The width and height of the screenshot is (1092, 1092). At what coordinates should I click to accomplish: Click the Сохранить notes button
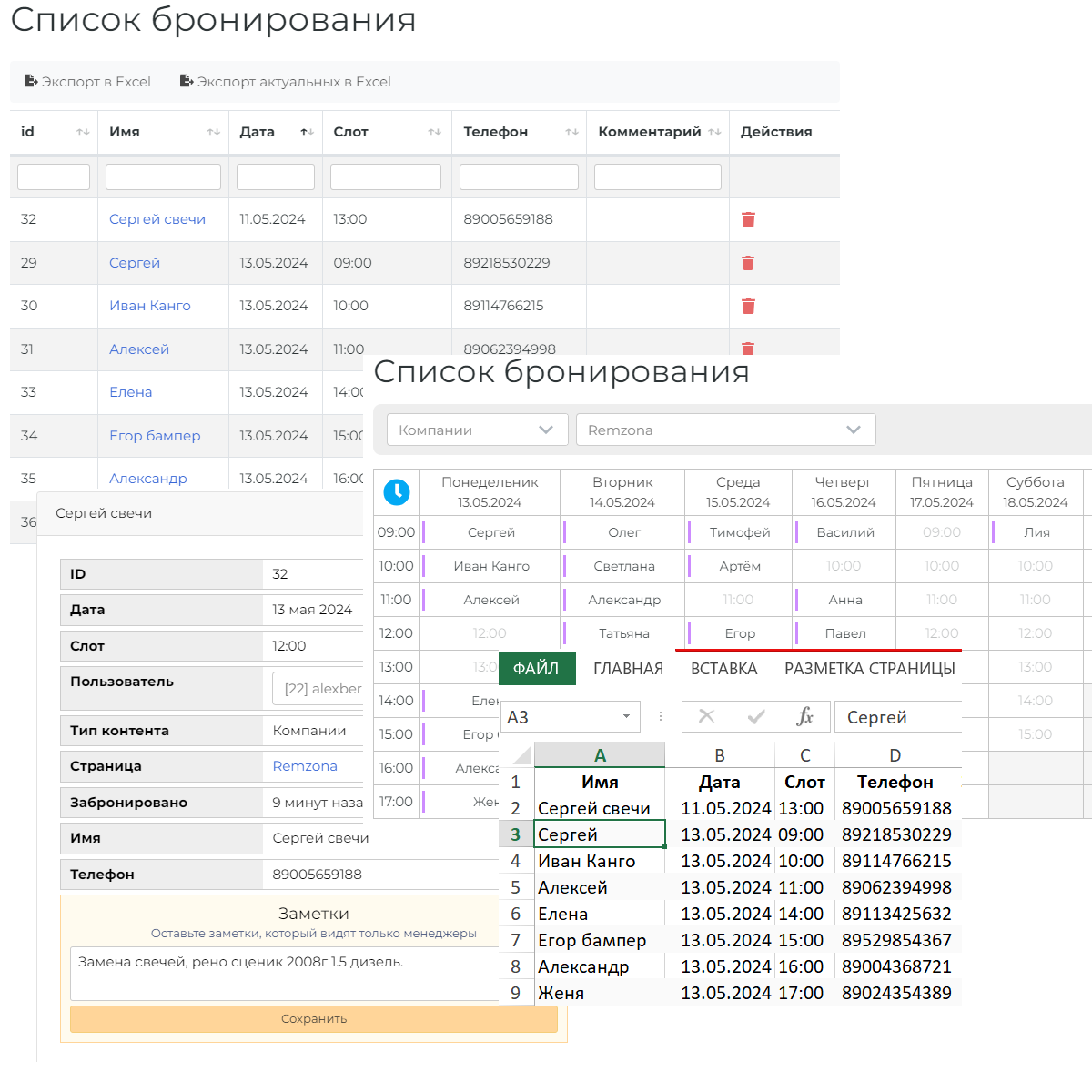314,1018
